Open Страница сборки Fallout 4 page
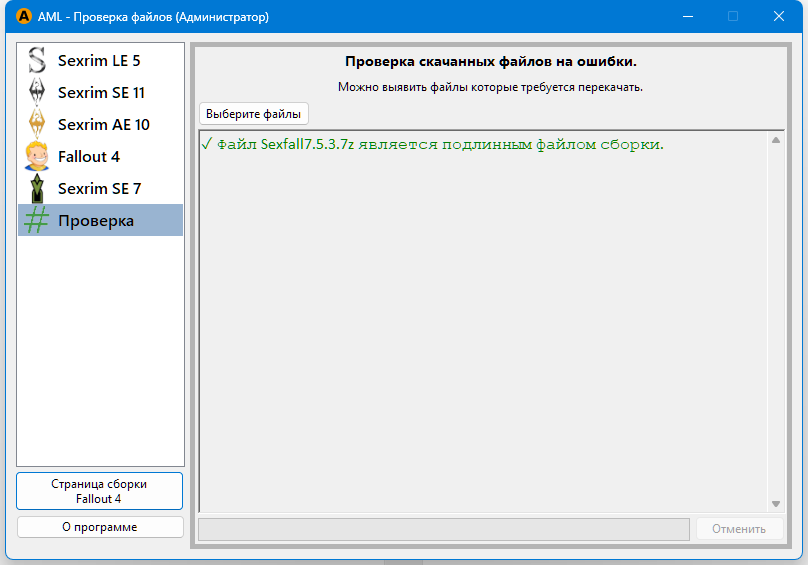The width and height of the screenshot is (808, 565). (x=100, y=491)
